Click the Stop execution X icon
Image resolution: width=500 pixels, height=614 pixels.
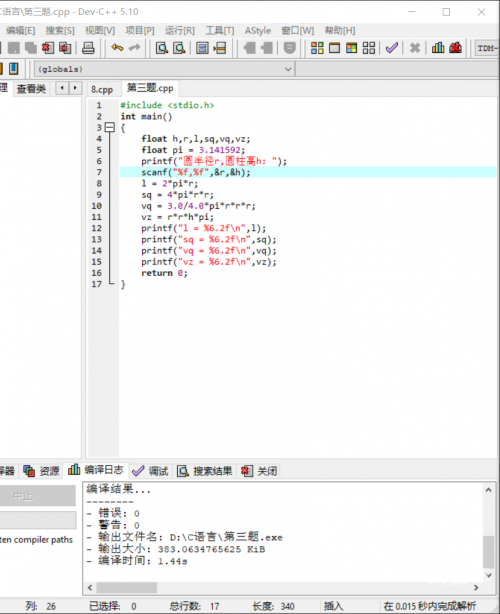pyautogui.click(x=415, y=48)
